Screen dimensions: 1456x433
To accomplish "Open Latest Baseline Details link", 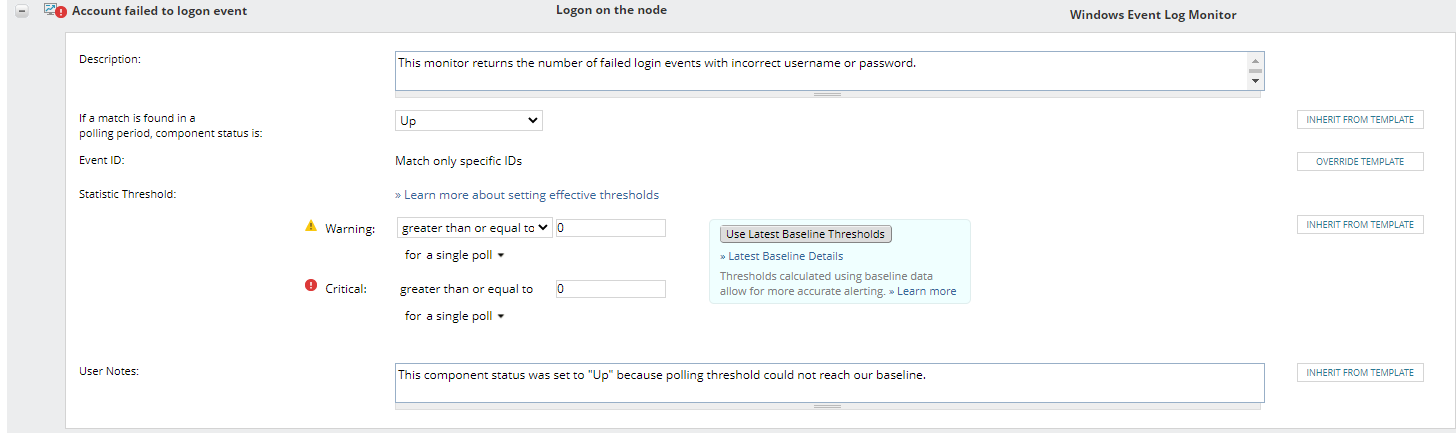I will (780, 256).
